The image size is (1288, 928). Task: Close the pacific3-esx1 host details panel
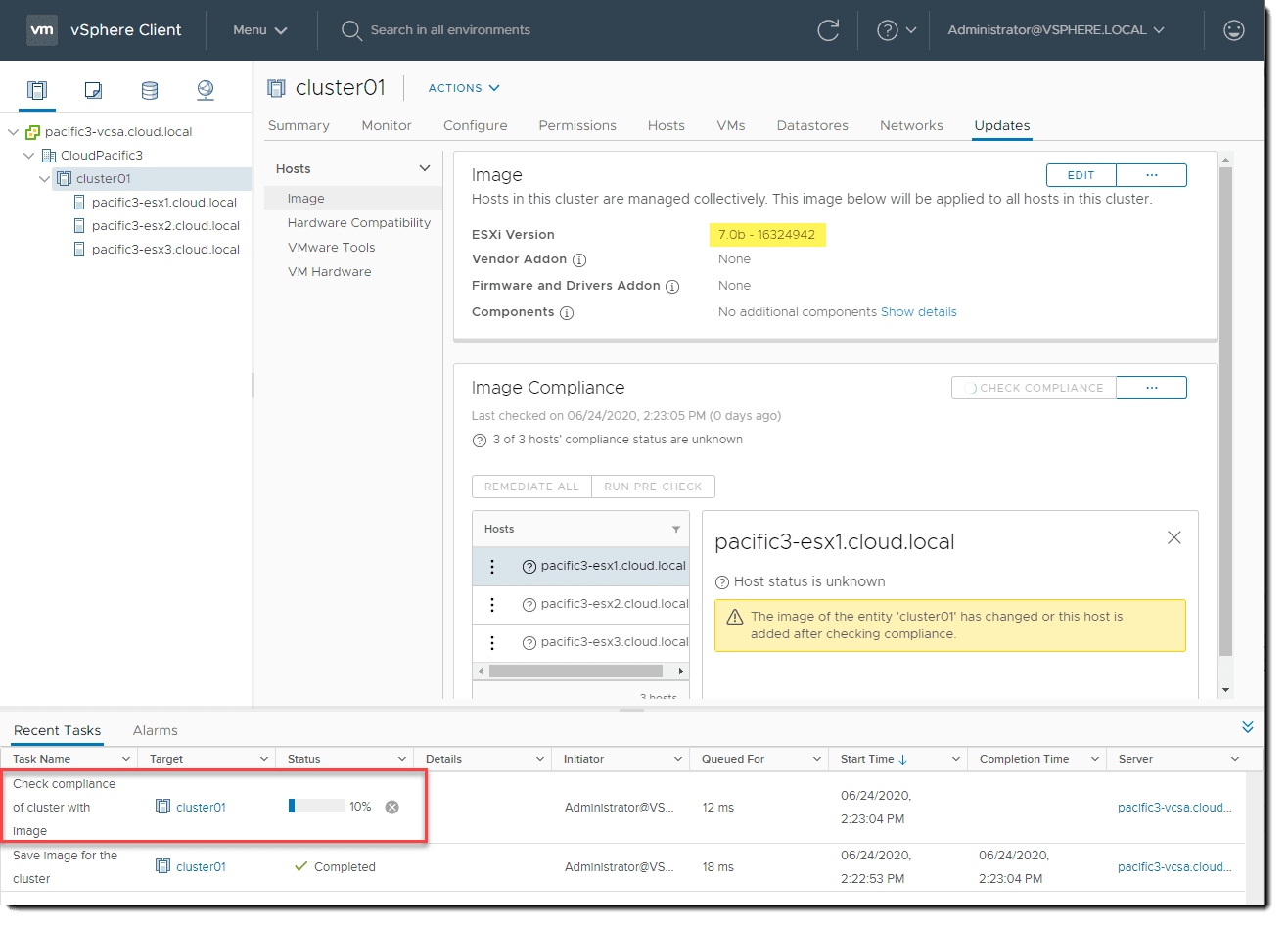(1174, 537)
